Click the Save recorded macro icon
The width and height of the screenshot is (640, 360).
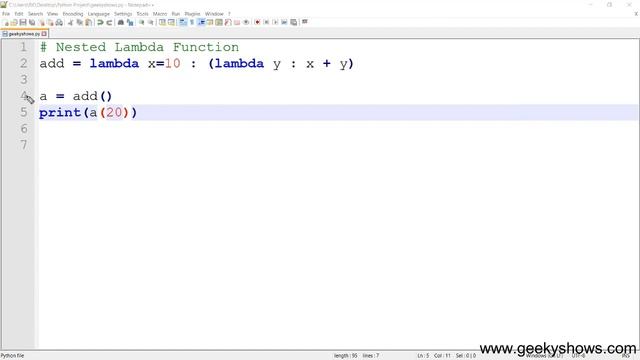(293, 22)
